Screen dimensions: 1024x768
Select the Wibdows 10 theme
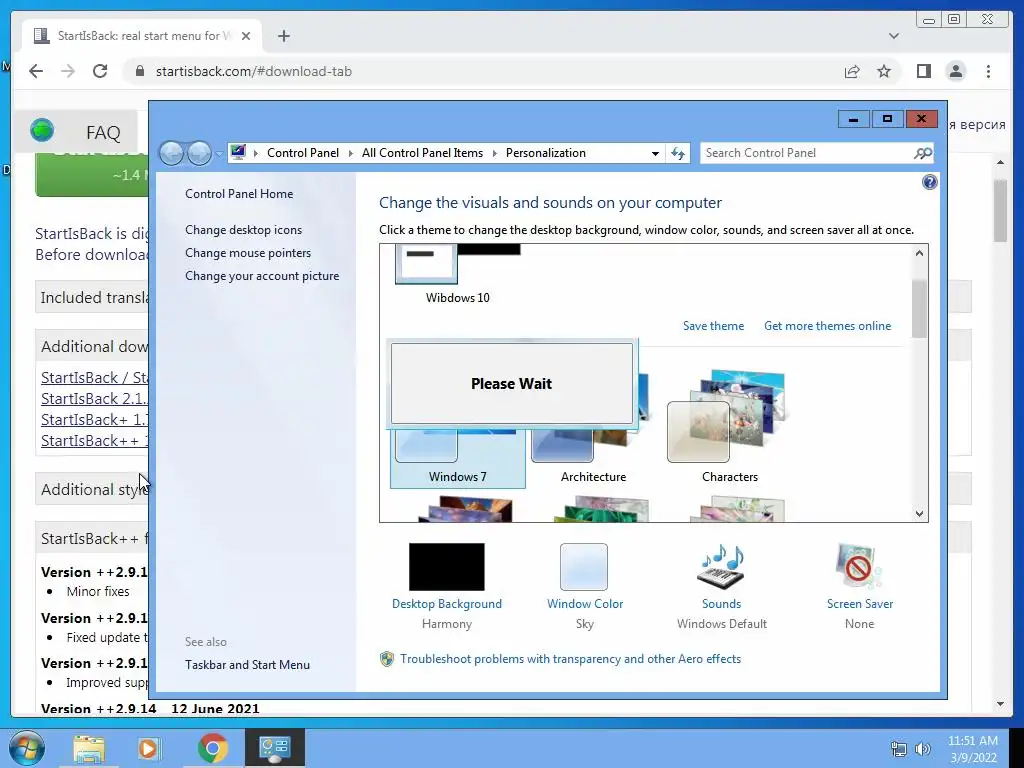point(457,276)
